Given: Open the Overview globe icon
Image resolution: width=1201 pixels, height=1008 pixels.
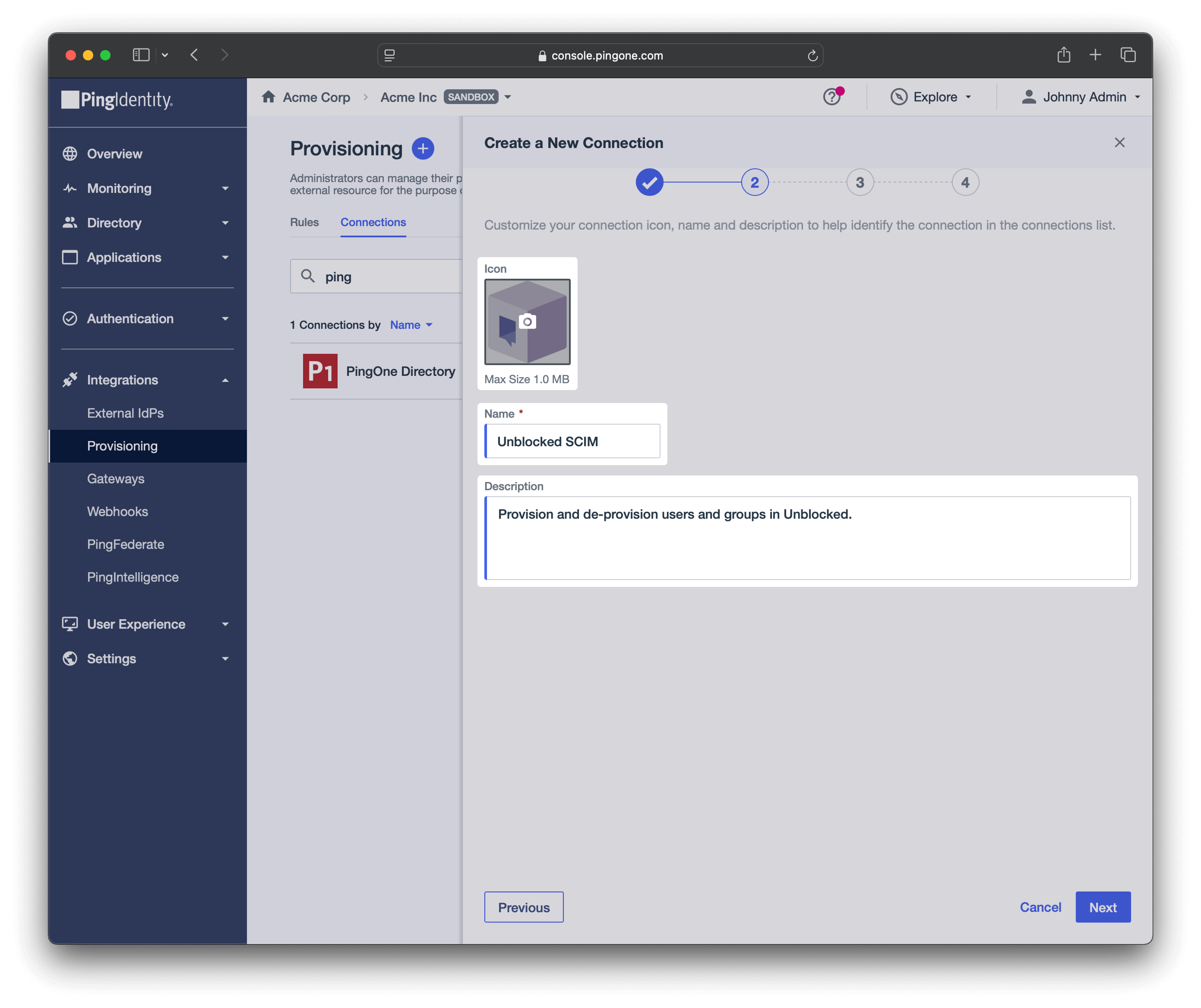Looking at the screenshot, I should coord(70,154).
